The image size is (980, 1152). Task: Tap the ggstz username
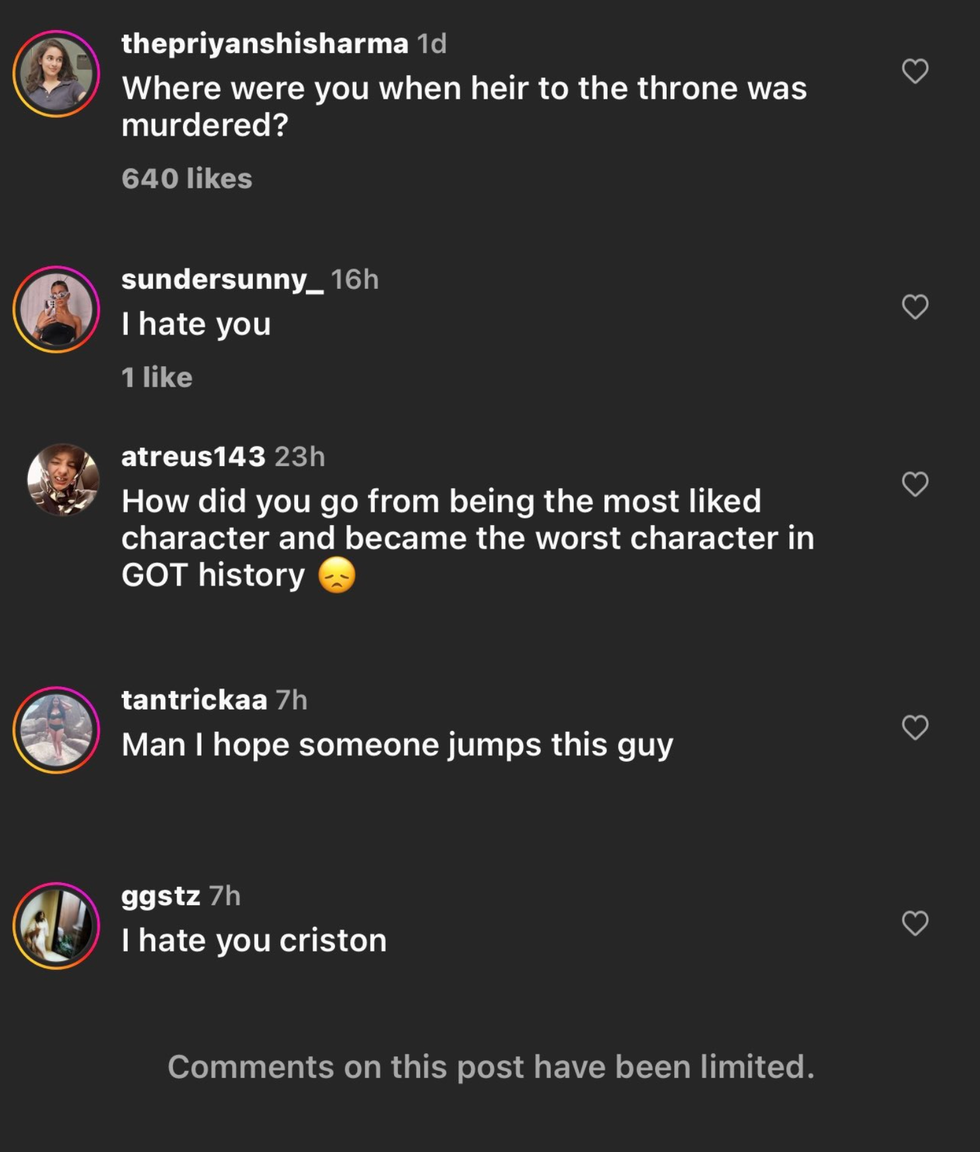tap(160, 895)
